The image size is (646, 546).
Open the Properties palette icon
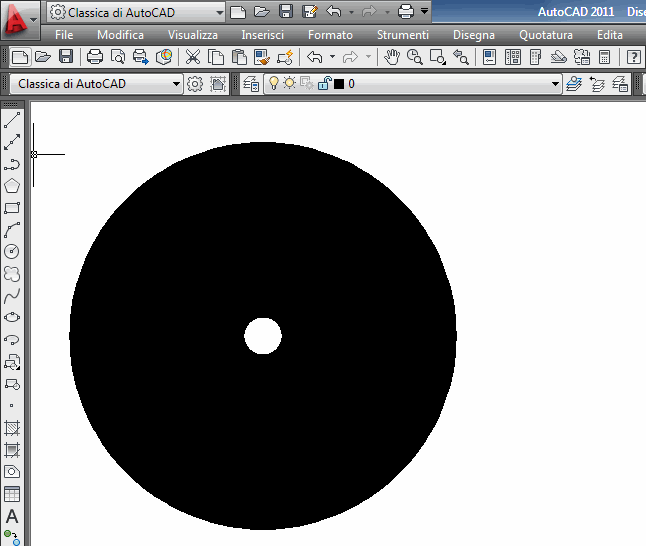[x=489, y=57]
